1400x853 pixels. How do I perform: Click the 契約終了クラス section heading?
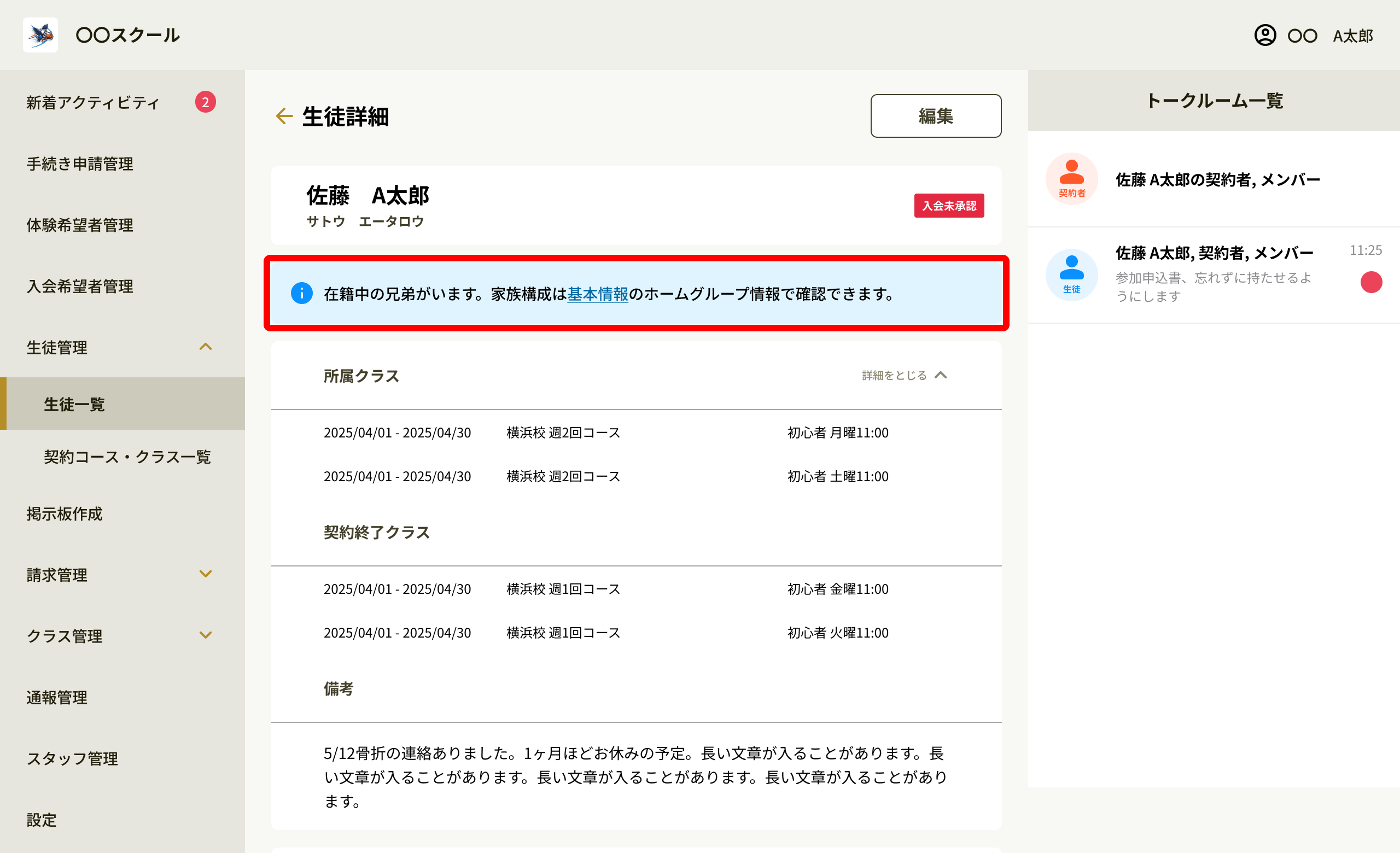pyautogui.click(x=377, y=532)
